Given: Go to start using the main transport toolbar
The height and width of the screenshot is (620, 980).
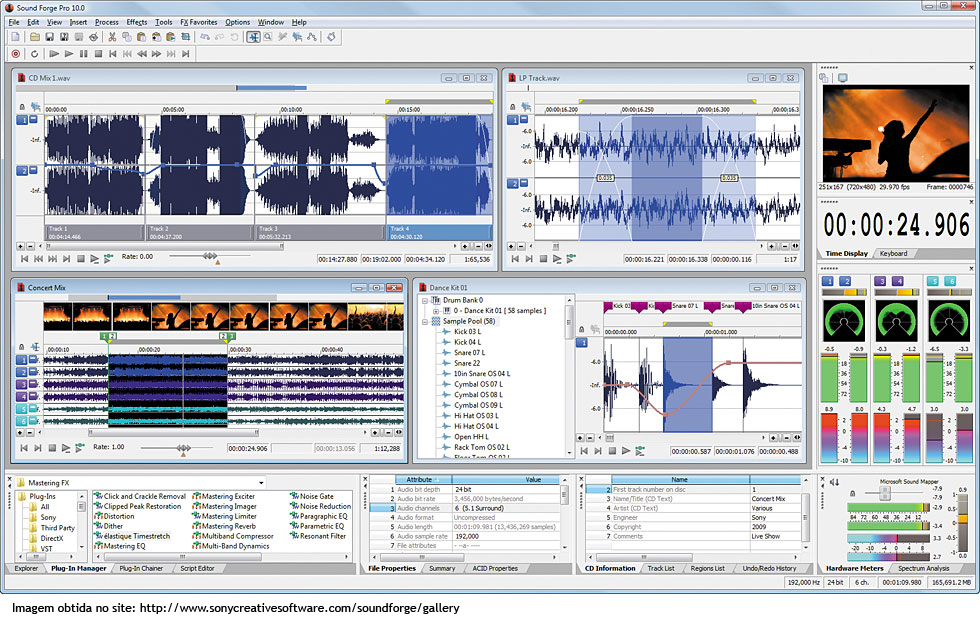Looking at the screenshot, I should point(112,54).
